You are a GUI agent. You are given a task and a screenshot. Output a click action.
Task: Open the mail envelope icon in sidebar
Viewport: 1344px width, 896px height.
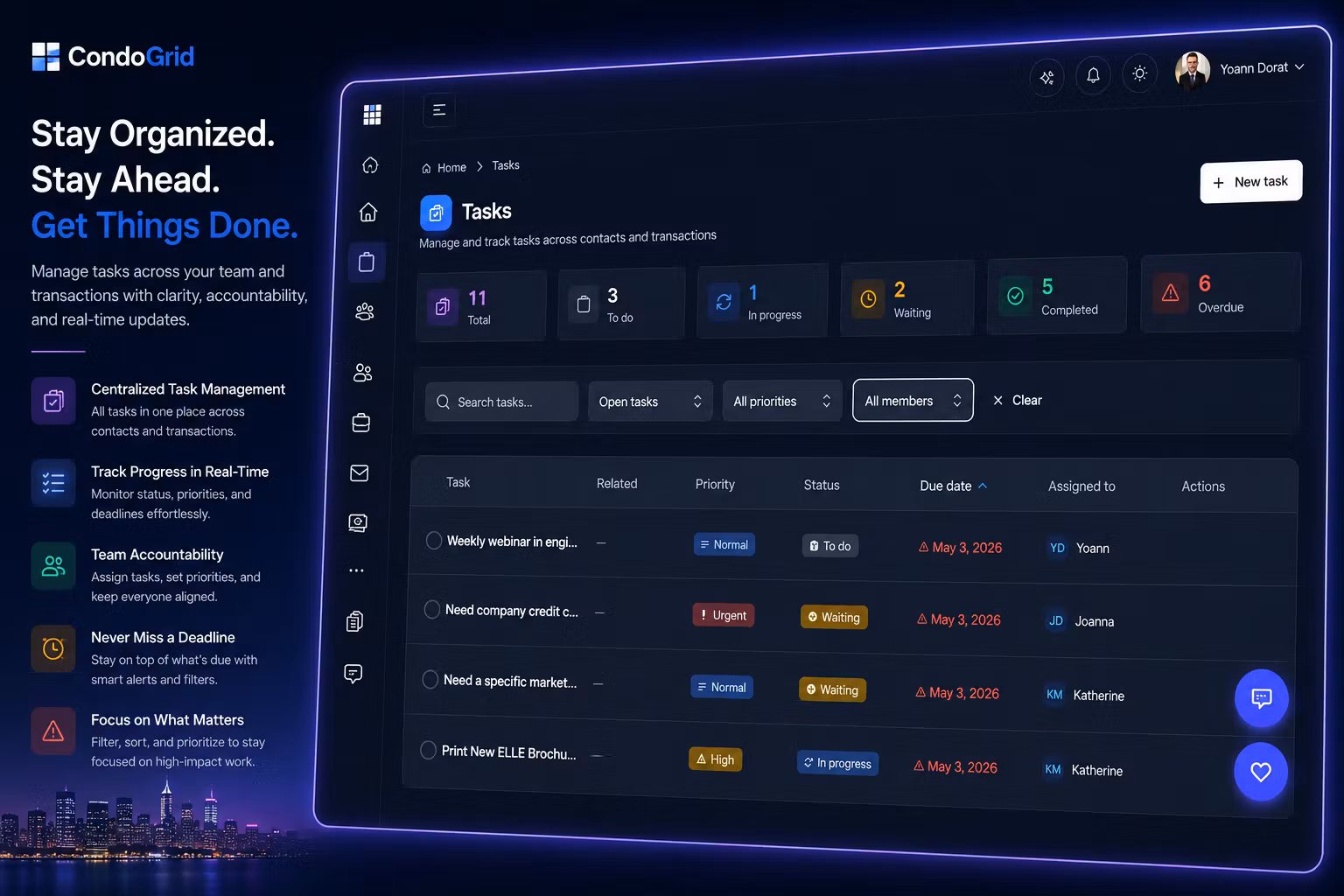(x=360, y=472)
